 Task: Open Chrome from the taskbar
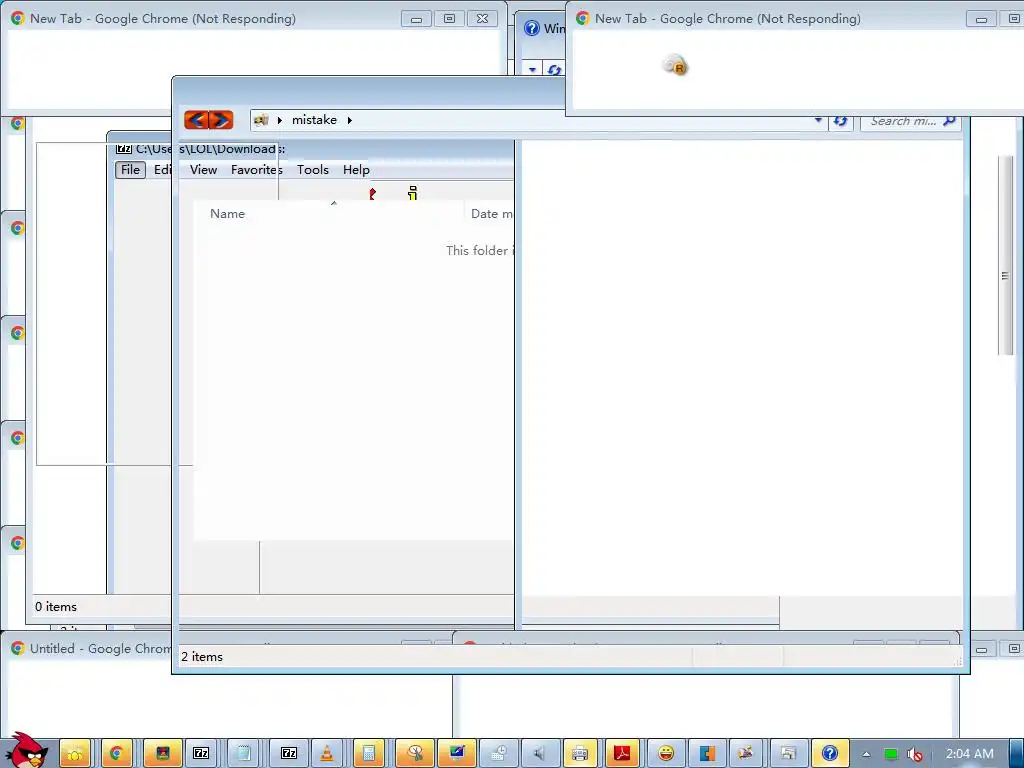tap(116, 754)
